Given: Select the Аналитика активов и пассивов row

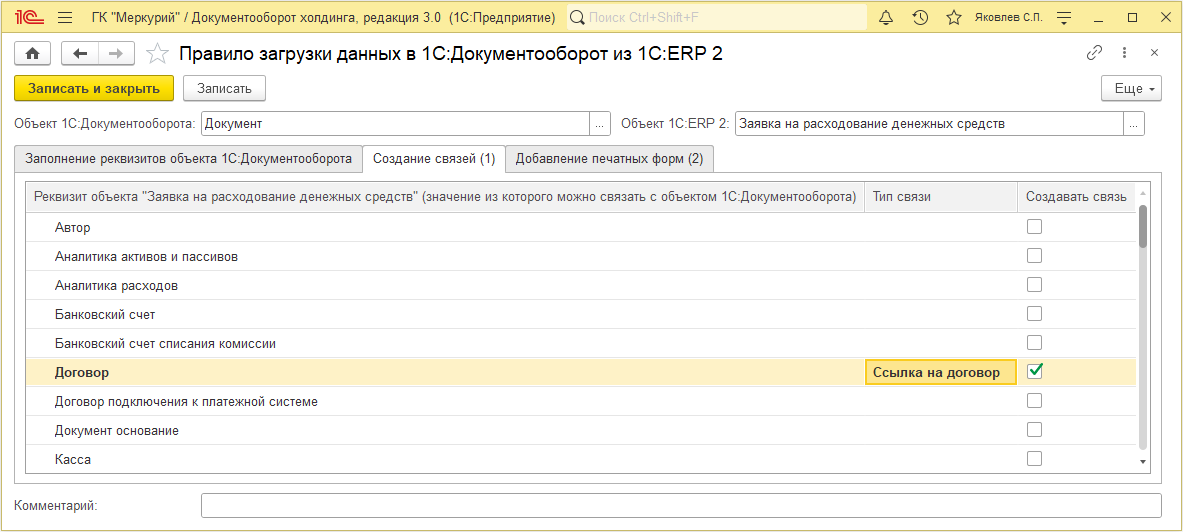Looking at the screenshot, I should tap(581, 257).
